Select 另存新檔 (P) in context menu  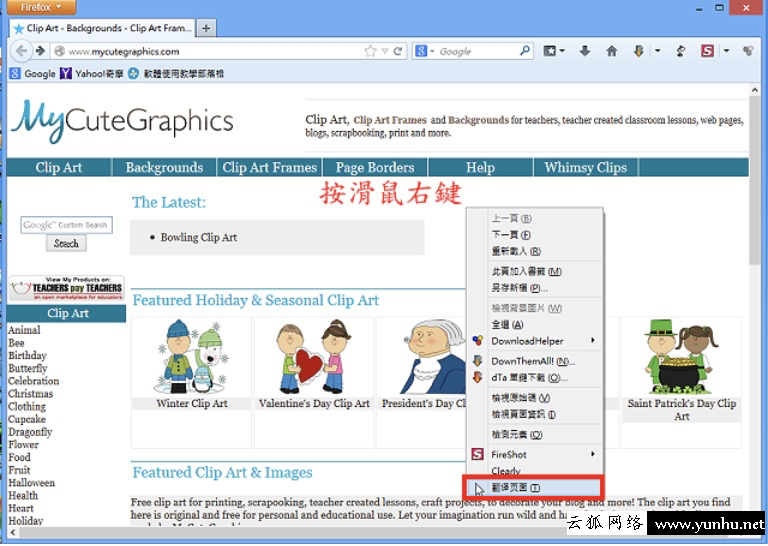(x=535, y=288)
